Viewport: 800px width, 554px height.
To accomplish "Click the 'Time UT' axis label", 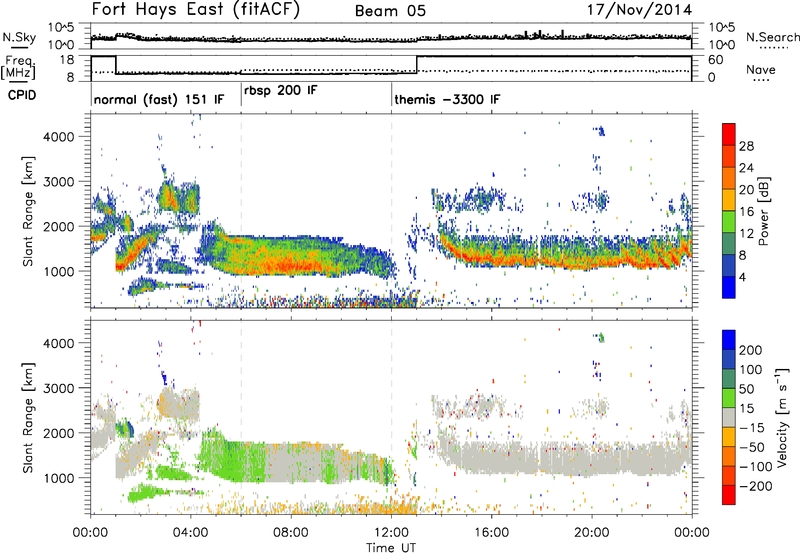I will tap(391, 548).
